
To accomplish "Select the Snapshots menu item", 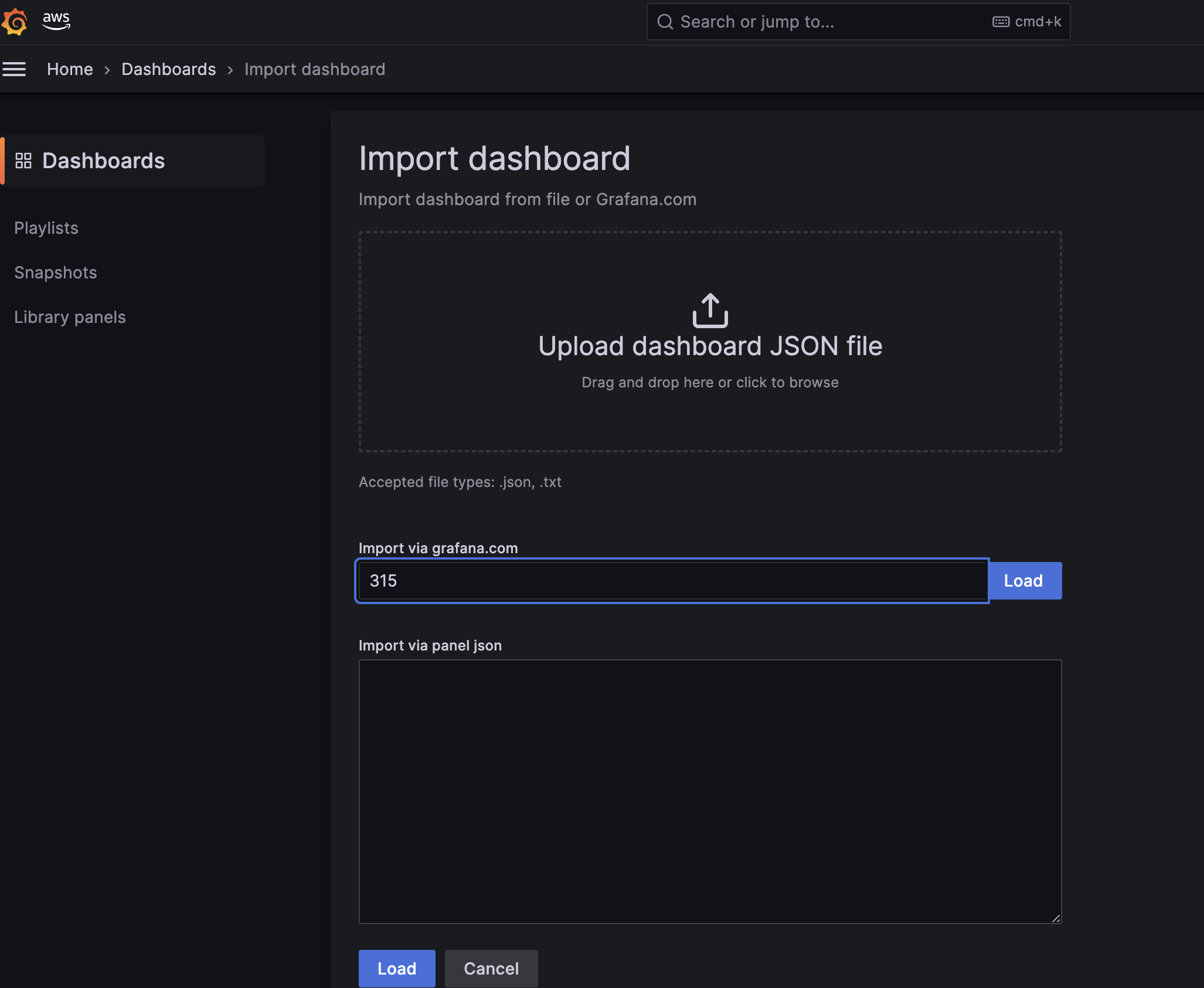I will click(55, 271).
